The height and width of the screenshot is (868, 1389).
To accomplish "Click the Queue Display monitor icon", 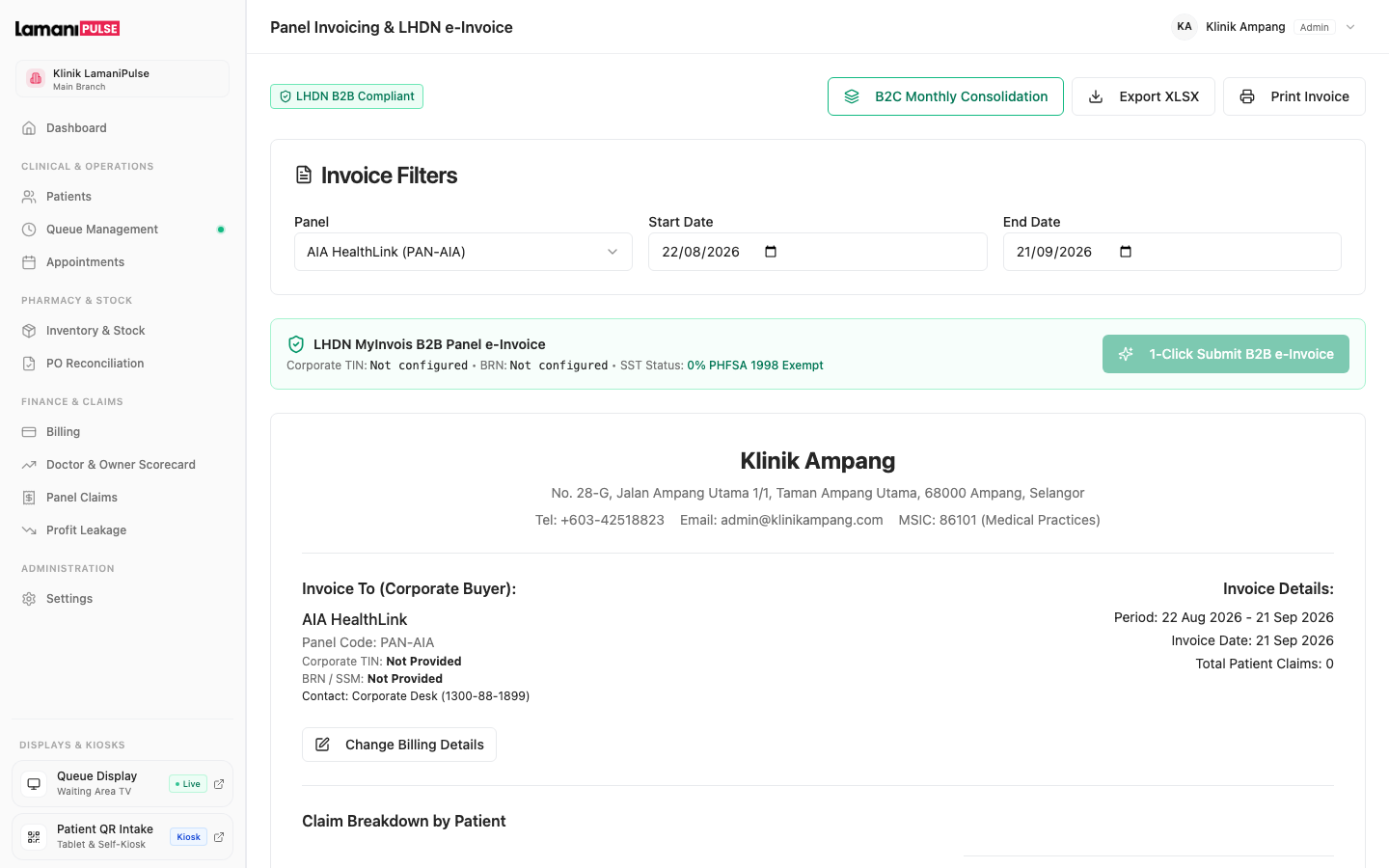I will point(34,784).
